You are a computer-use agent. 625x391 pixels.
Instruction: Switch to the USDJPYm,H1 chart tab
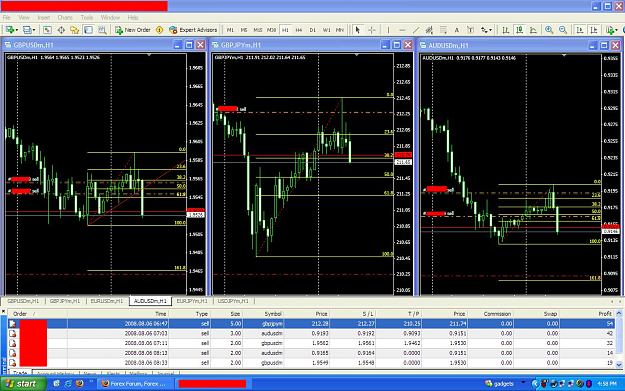tap(233, 301)
